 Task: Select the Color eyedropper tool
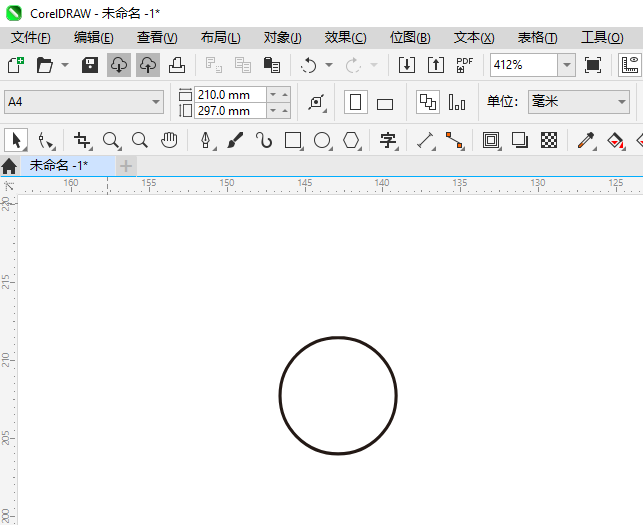(586, 140)
